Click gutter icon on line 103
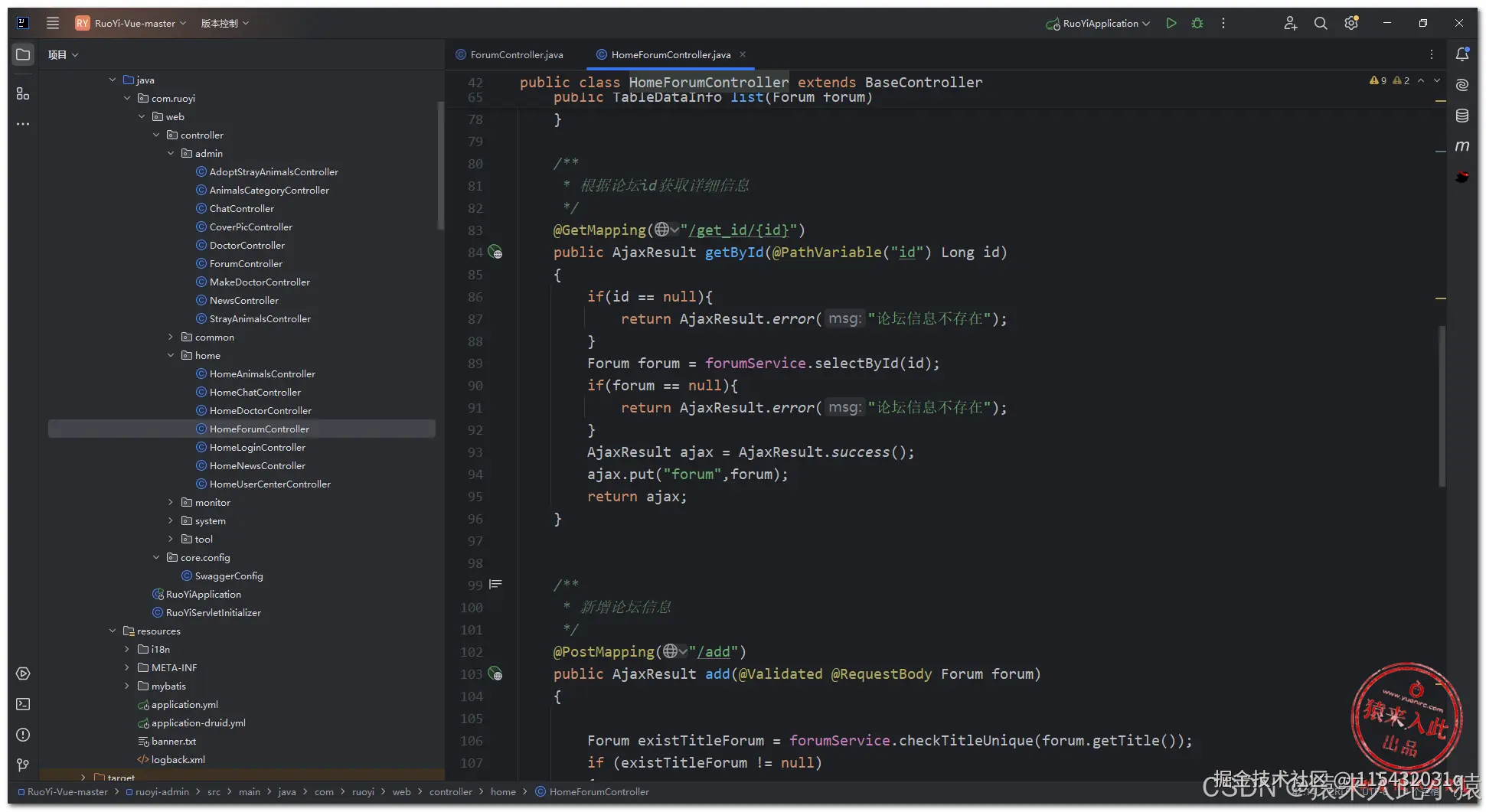The height and width of the screenshot is (812, 1486). [495, 673]
